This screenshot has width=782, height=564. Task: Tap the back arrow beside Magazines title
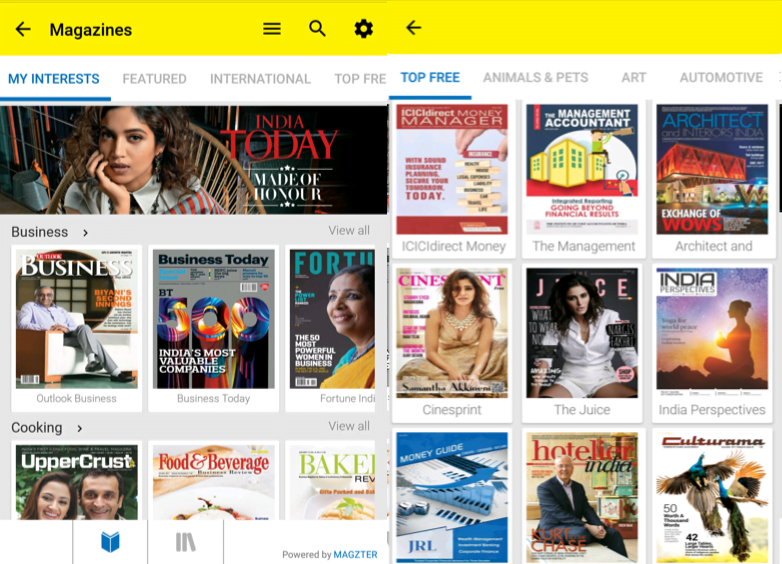pos(23,29)
